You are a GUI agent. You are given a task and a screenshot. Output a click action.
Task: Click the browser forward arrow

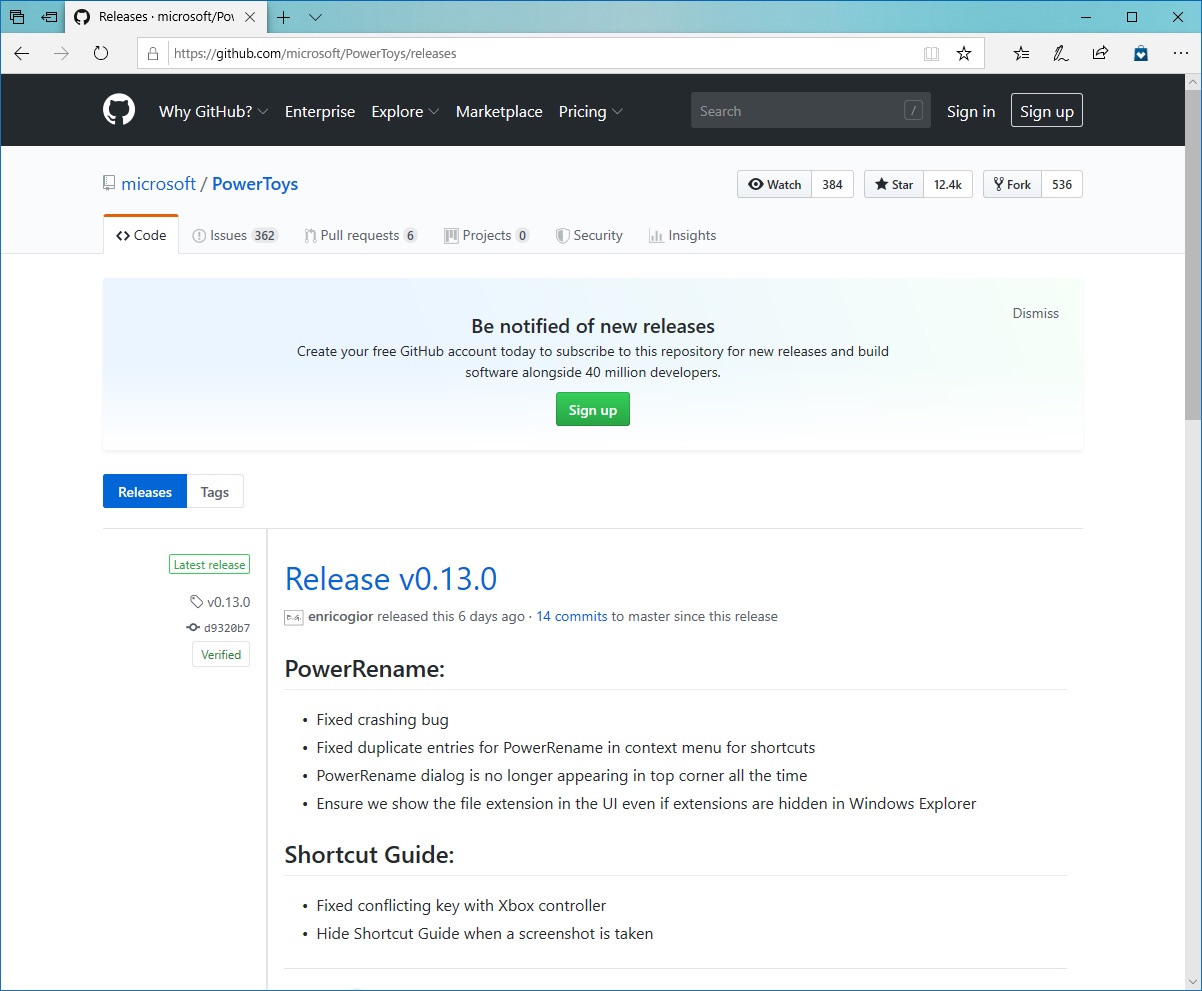pos(61,54)
